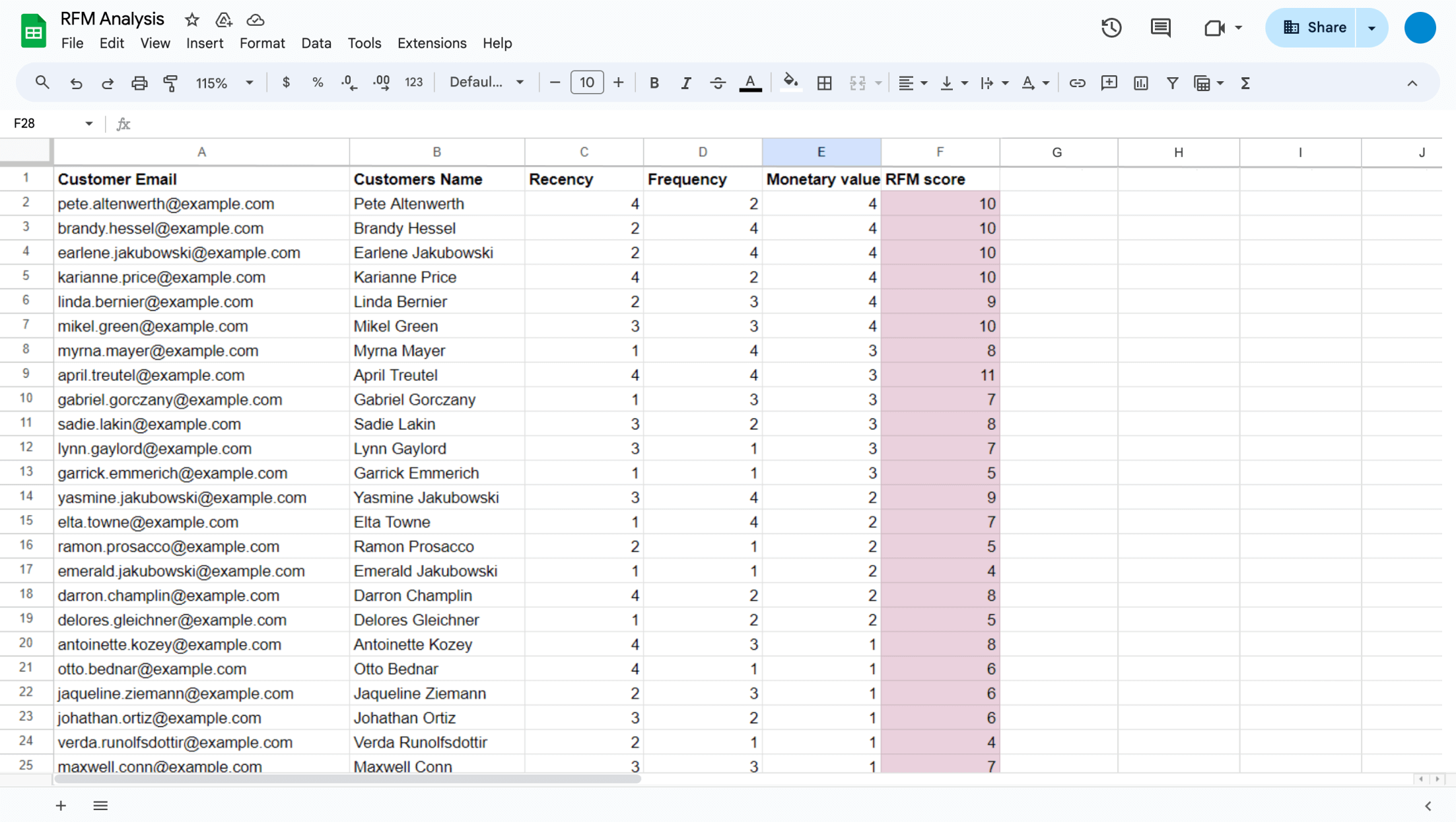Format selected cells as currency
The height and width of the screenshot is (822, 1456).
point(286,83)
